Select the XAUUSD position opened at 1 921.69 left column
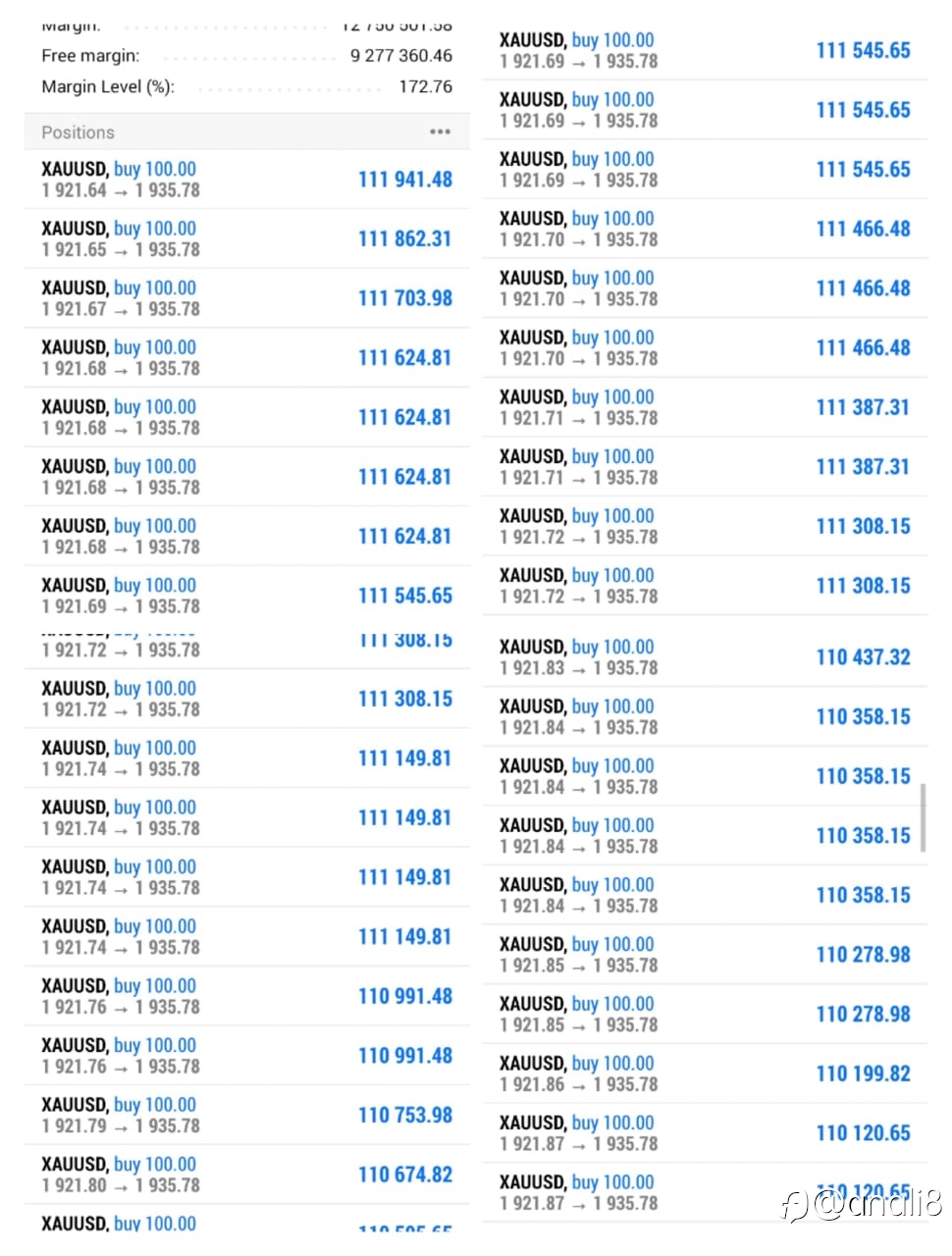The height and width of the screenshot is (1256, 952). point(246,596)
